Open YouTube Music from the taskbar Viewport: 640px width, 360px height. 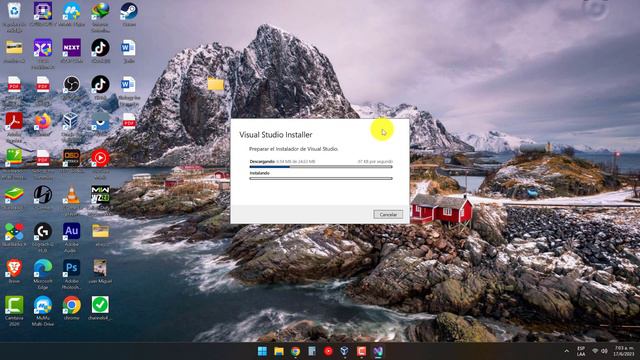point(328,351)
